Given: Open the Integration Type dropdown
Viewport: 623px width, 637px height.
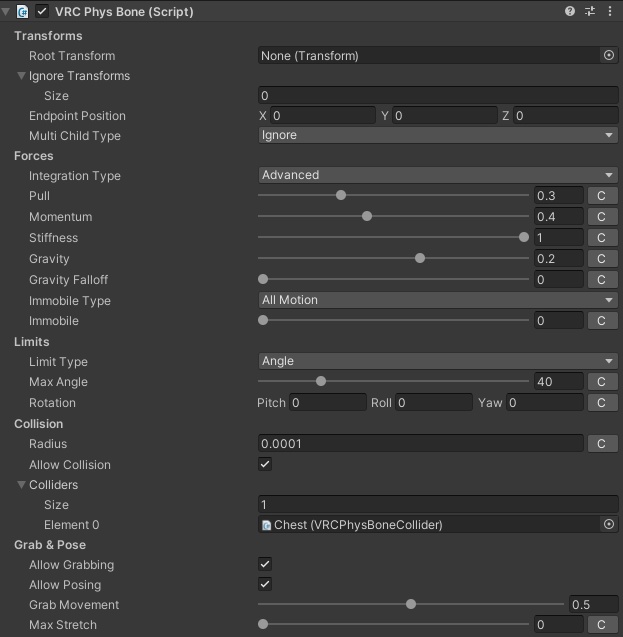Looking at the screenshot, I should pyautogui.click(x=438, y=175).
